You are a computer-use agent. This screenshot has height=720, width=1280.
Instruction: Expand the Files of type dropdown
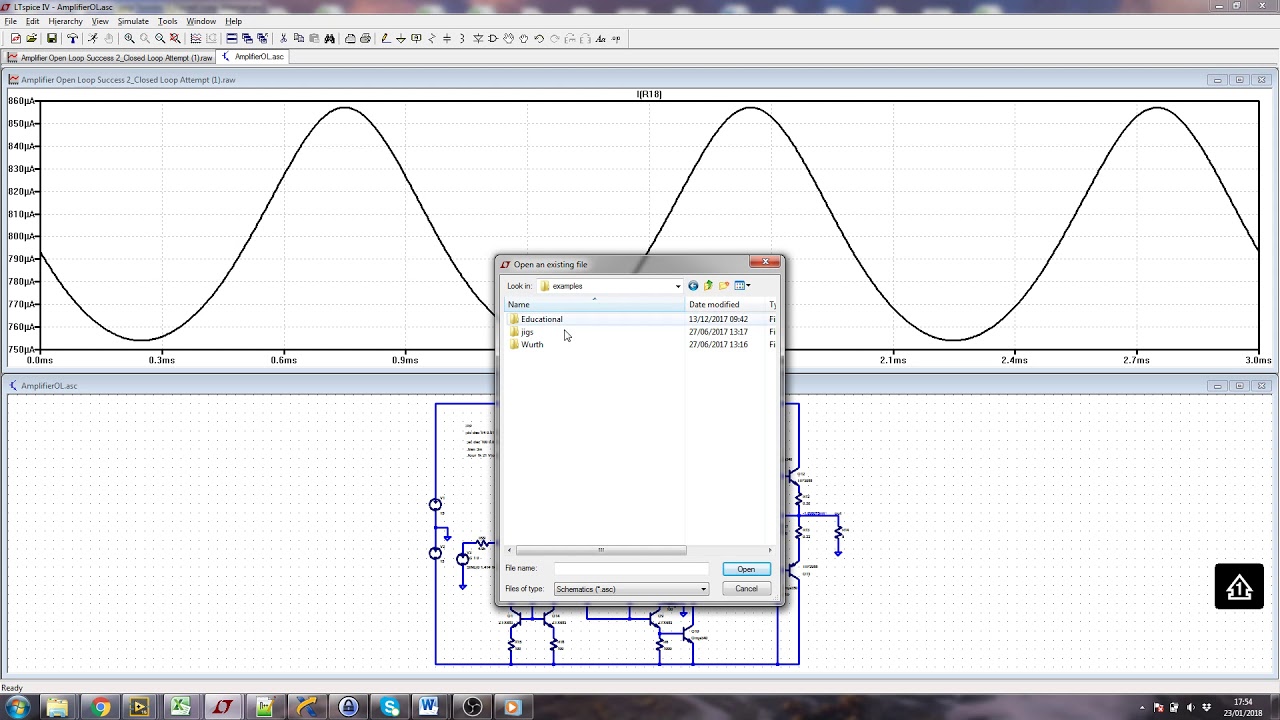point(703,589)
